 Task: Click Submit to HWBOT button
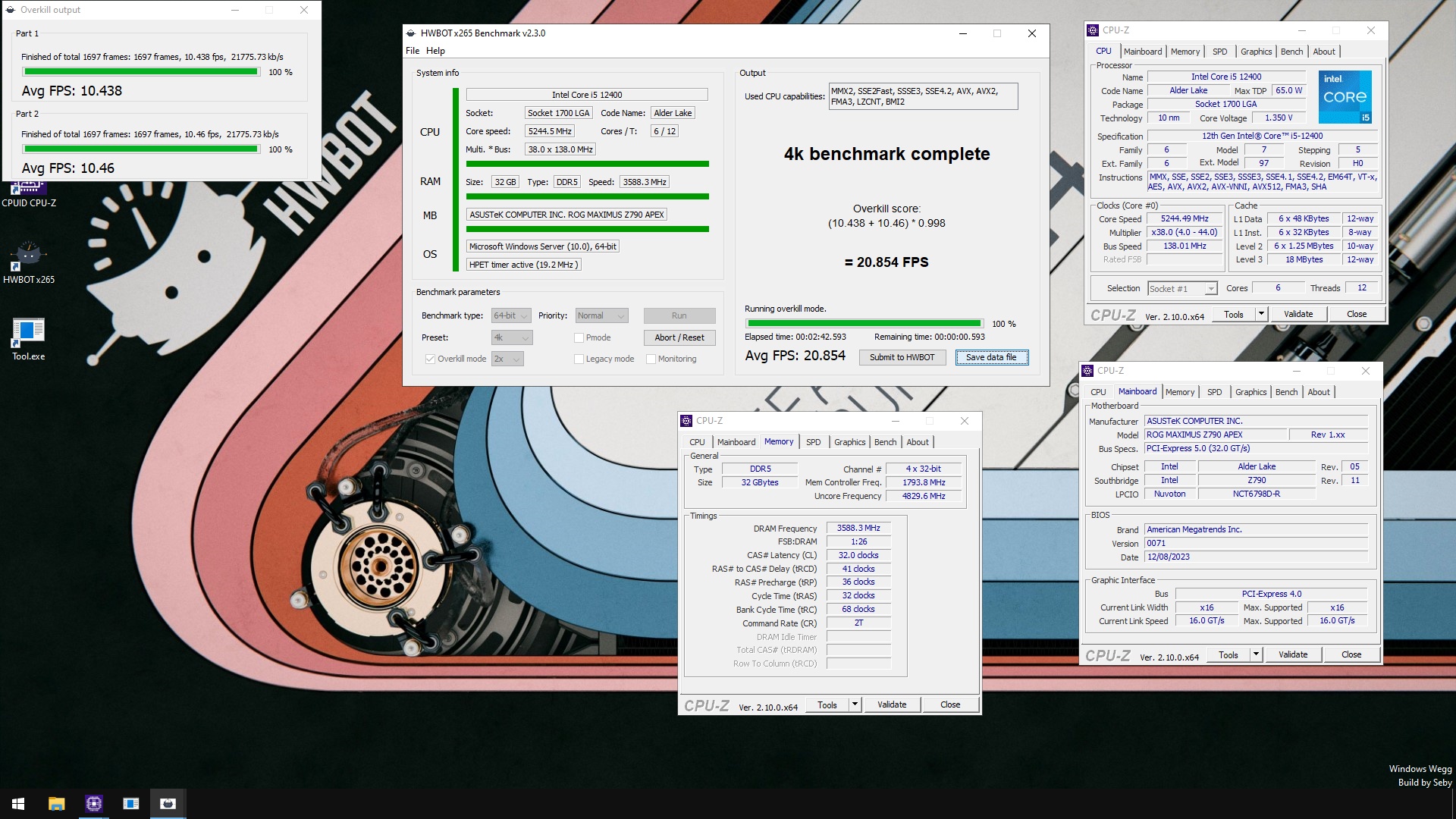click(x=902, y=357)
